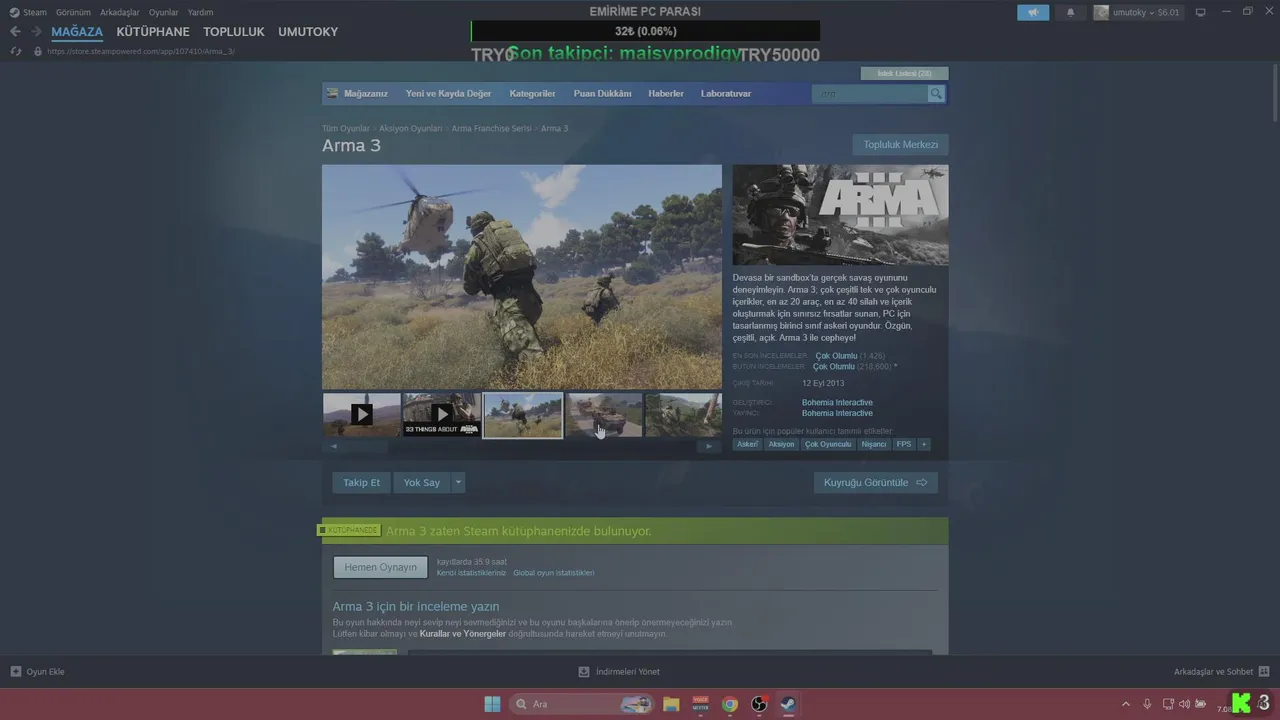Open Voicemeeter from taskbar
Image resolution: width=1280 pixels, height=720 pixels.
tap(700, 704)
